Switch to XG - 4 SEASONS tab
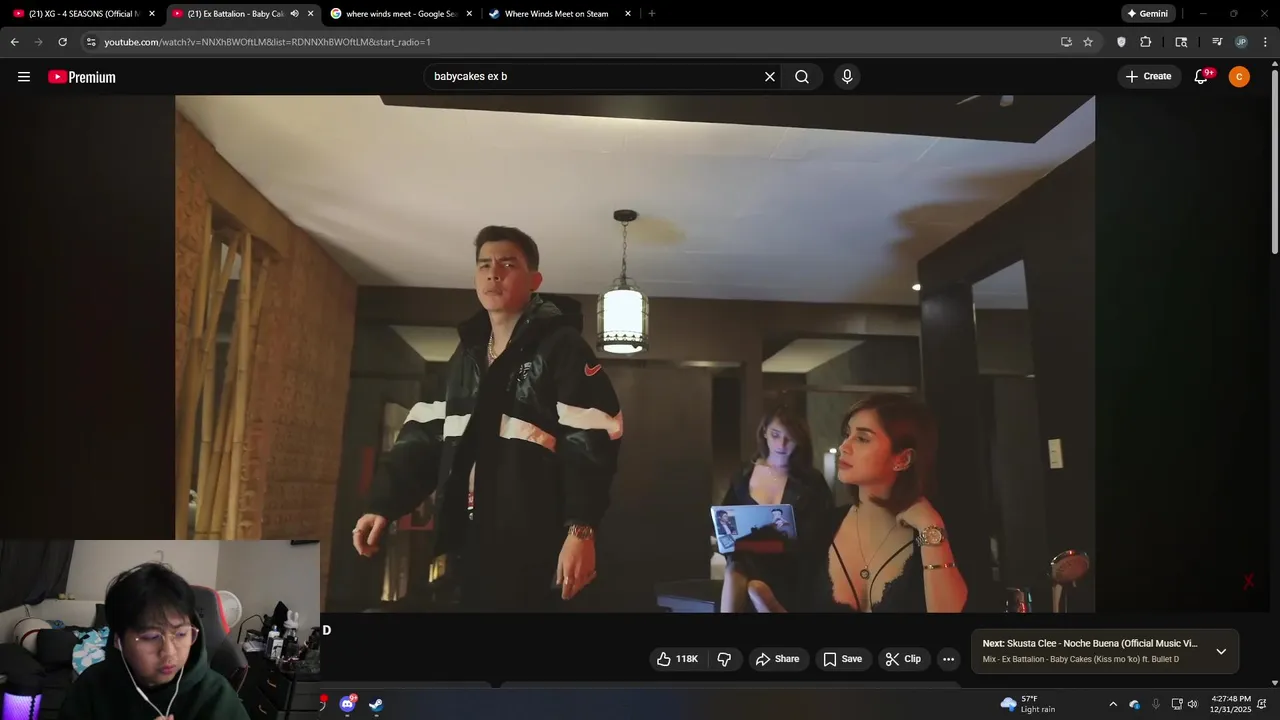Viewport: 1280px width, 720px height. click(83, 14)
